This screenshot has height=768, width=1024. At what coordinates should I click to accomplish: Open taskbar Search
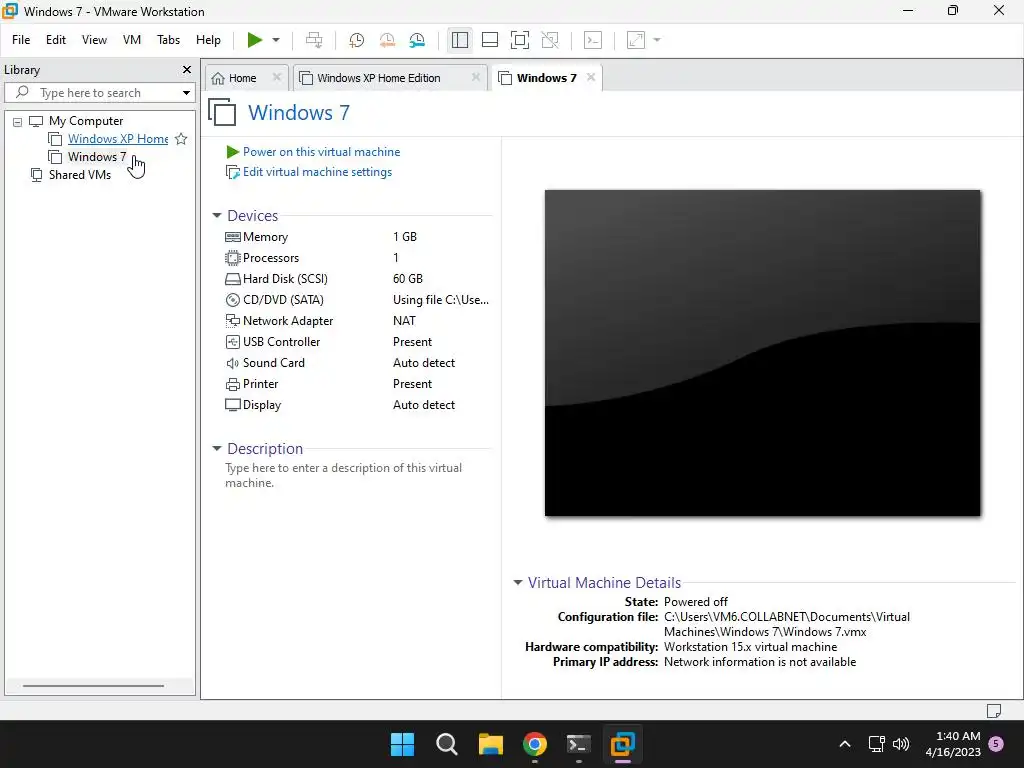point(447,744)
